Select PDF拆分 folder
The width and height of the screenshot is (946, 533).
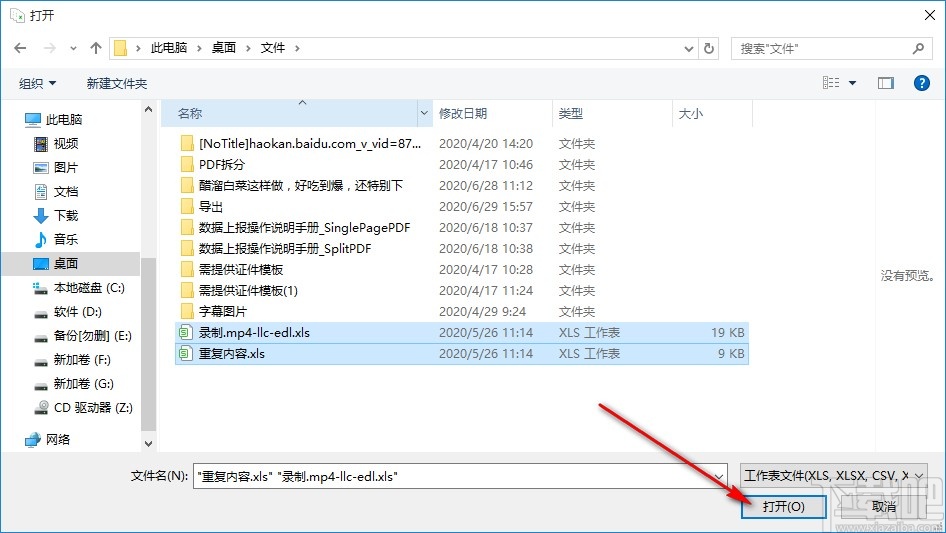[221, 164]
